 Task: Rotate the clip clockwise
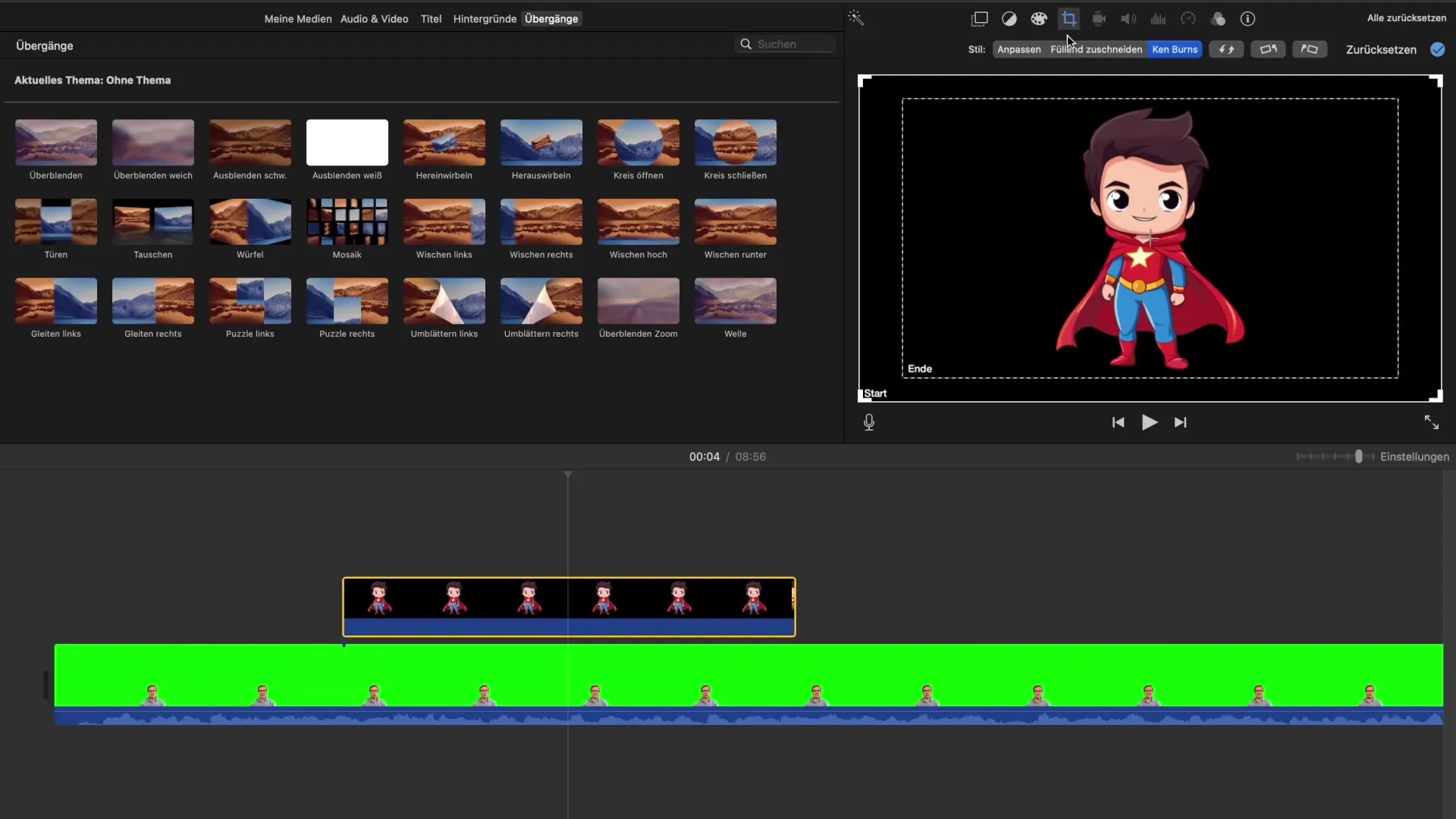(x=1310, y=49)
